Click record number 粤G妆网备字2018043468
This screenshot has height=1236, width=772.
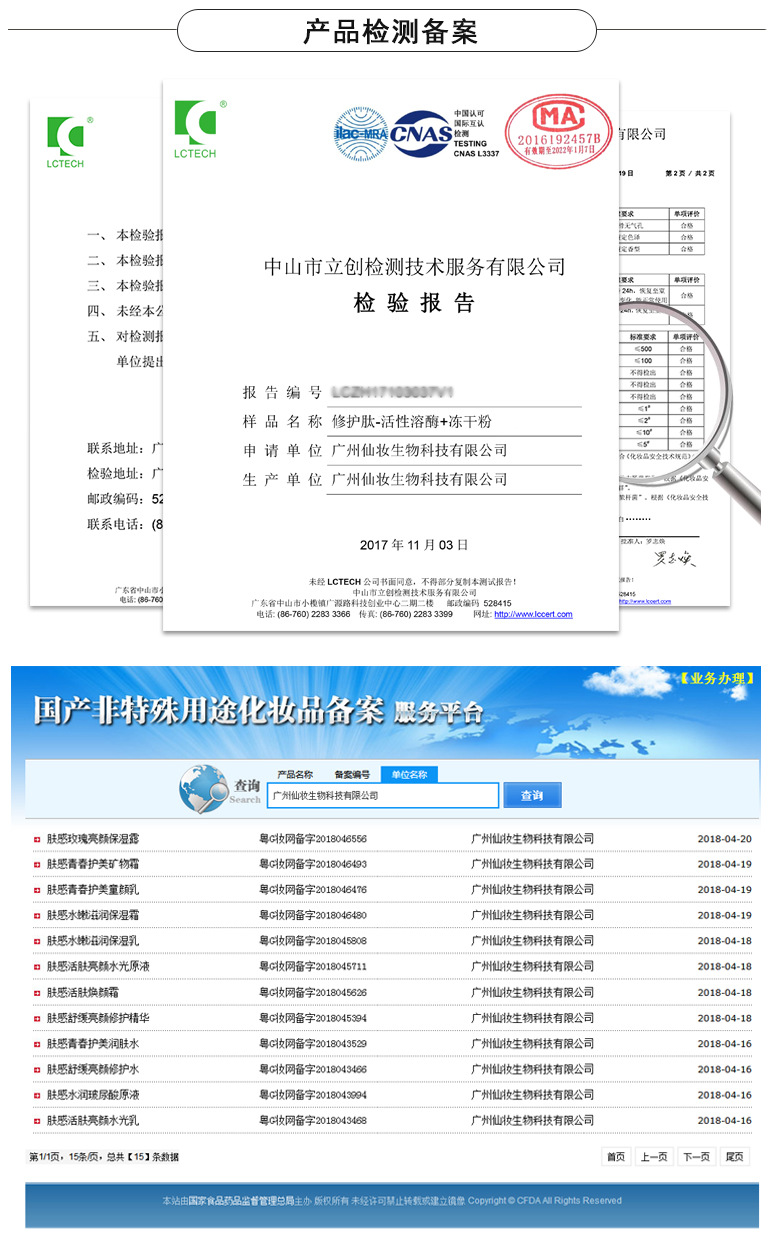coord(314,1121)
